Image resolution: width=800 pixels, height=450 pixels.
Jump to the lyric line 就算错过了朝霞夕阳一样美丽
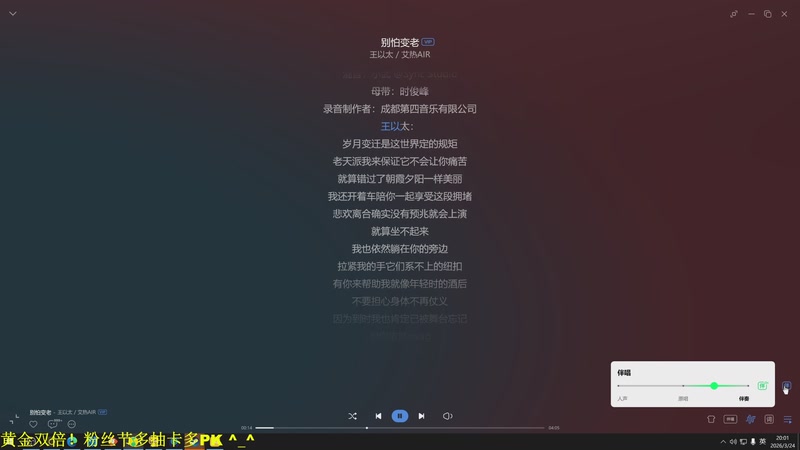point(399,179)
